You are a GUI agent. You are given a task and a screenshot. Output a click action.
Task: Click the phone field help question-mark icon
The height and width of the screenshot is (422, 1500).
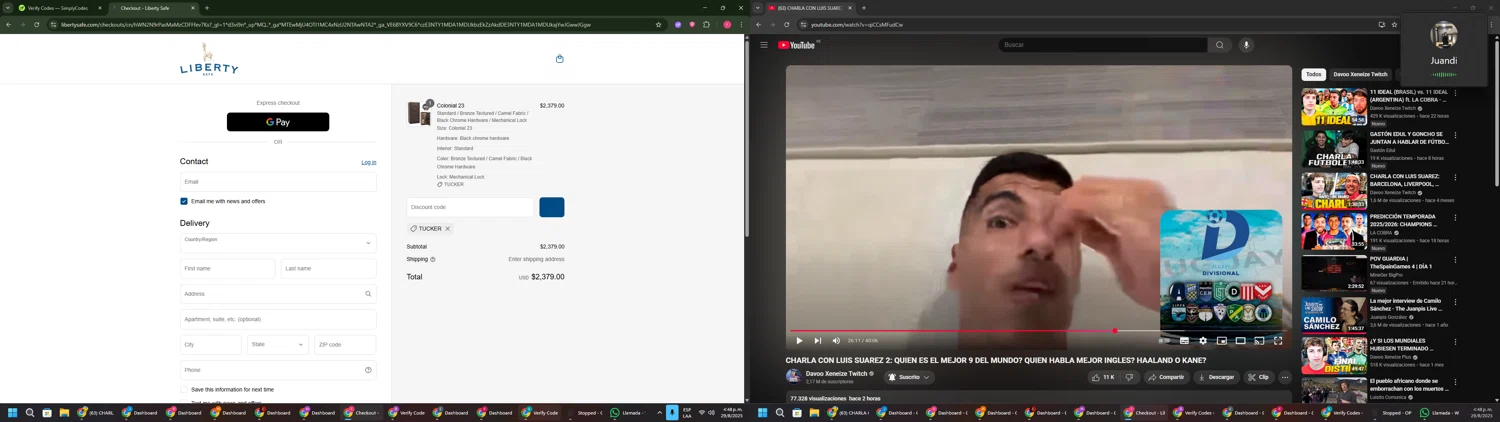[x=368, y=370]
